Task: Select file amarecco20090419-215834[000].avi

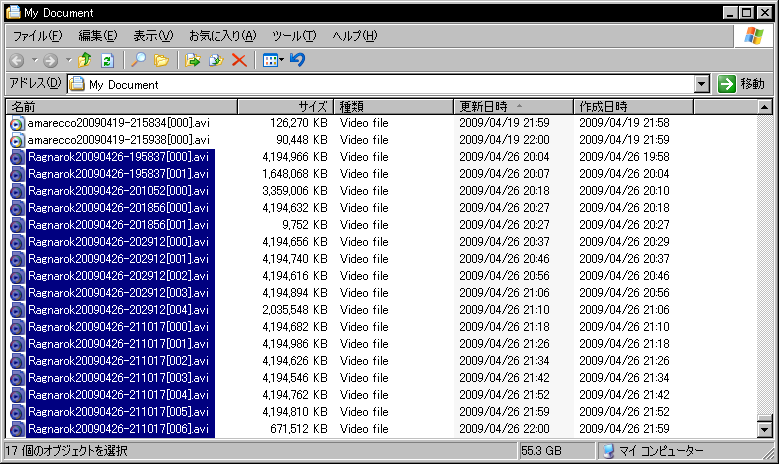Action: pos(118,123)
